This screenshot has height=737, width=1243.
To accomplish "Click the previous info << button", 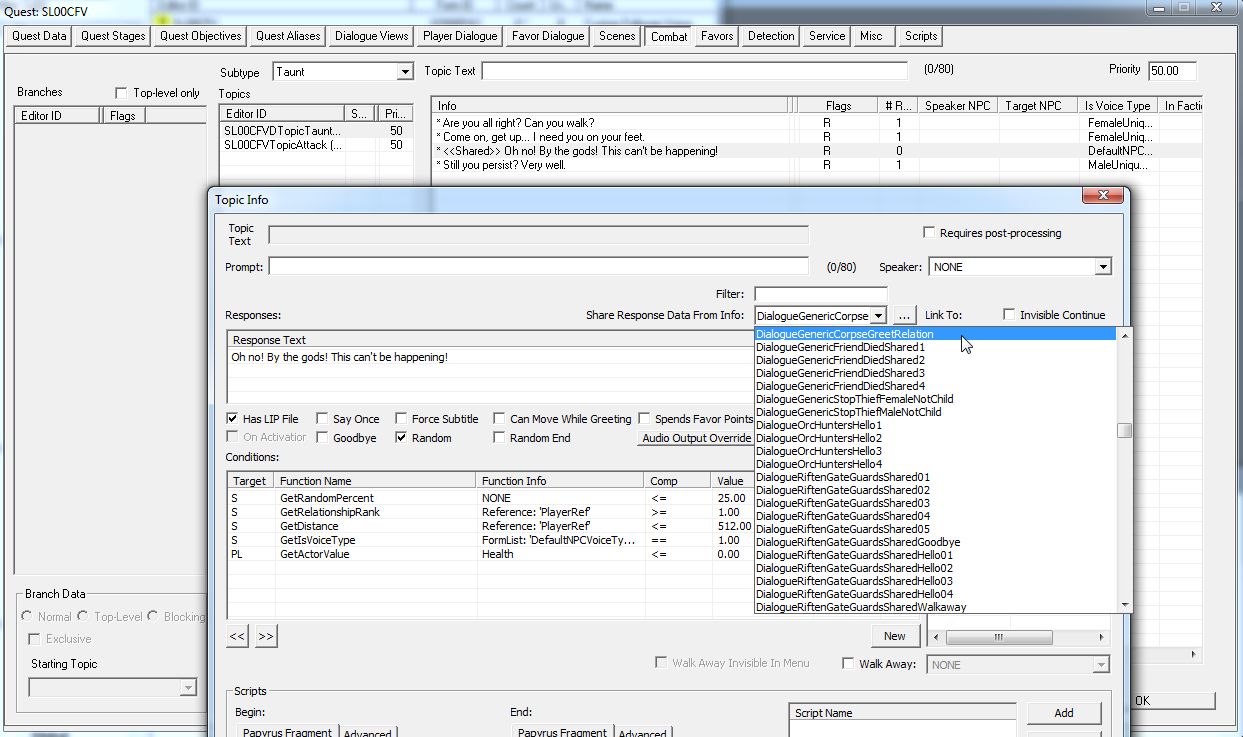I will pyautogui.click(x=237, y=636).
